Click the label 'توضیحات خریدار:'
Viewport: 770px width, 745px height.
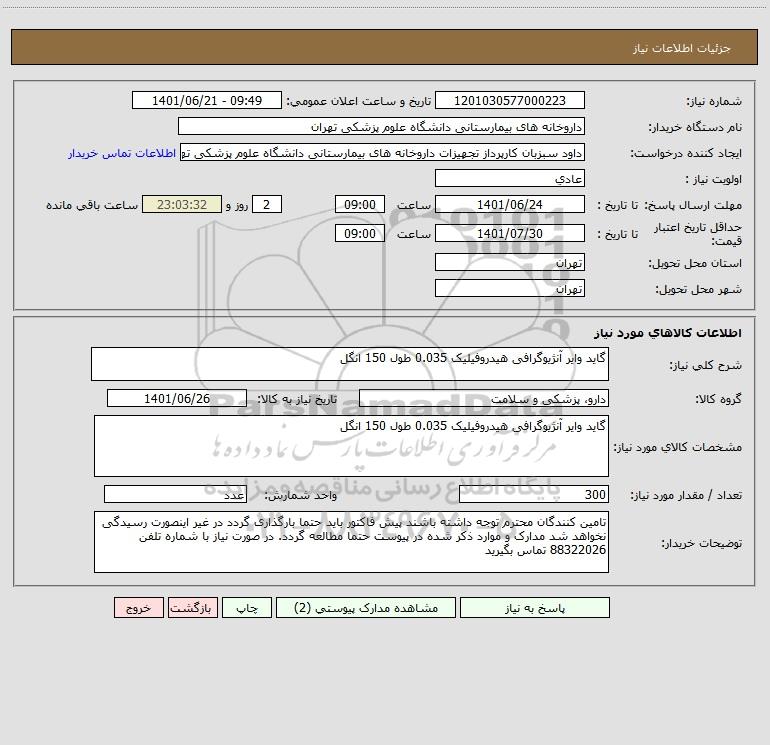click(702, 543)
